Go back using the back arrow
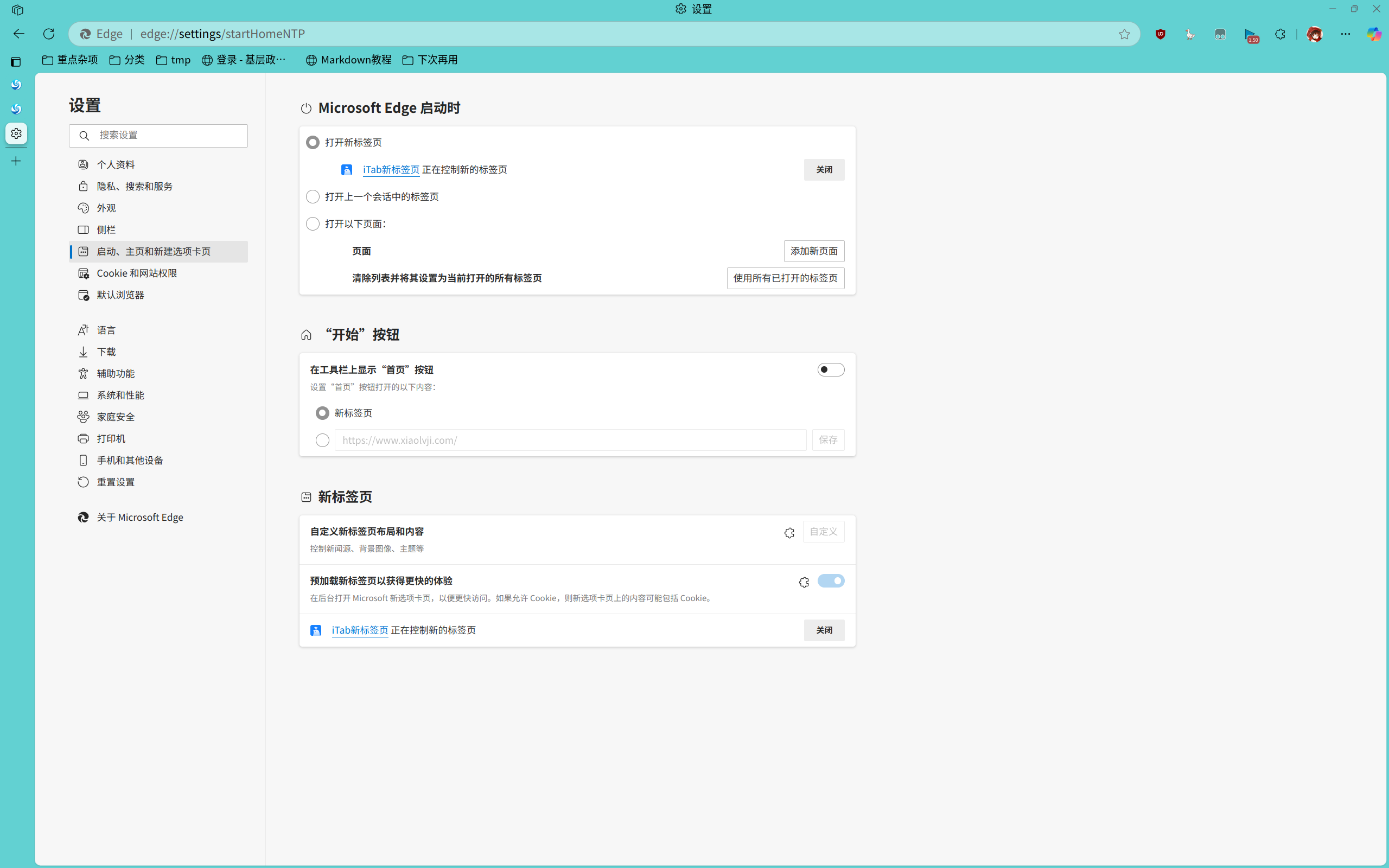Image resolution: width=1389 pixels, height=868 pixels. (x=19, y=34)
